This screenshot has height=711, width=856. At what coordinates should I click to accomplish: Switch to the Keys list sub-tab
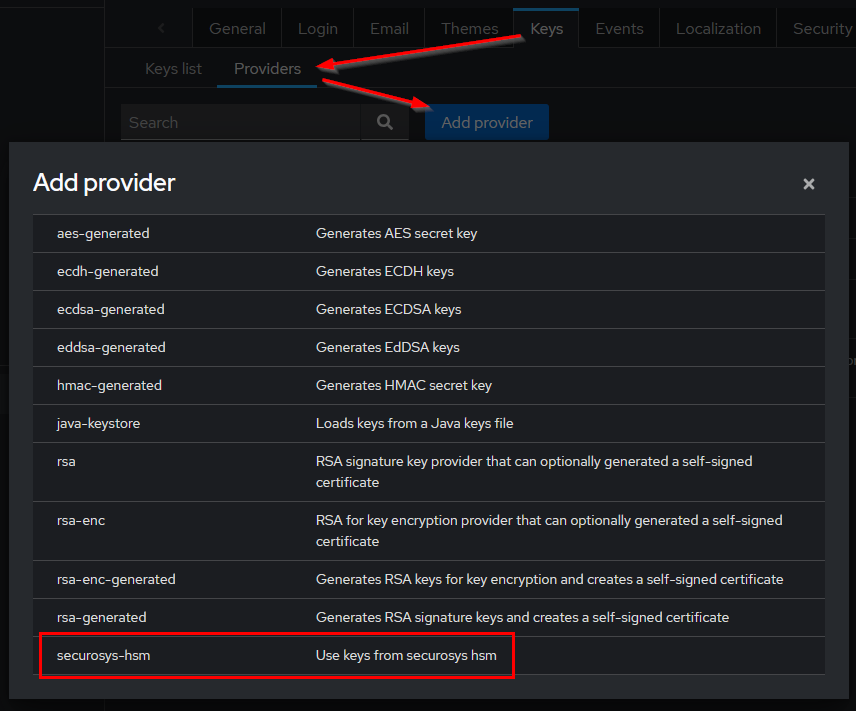coord(173,68)
